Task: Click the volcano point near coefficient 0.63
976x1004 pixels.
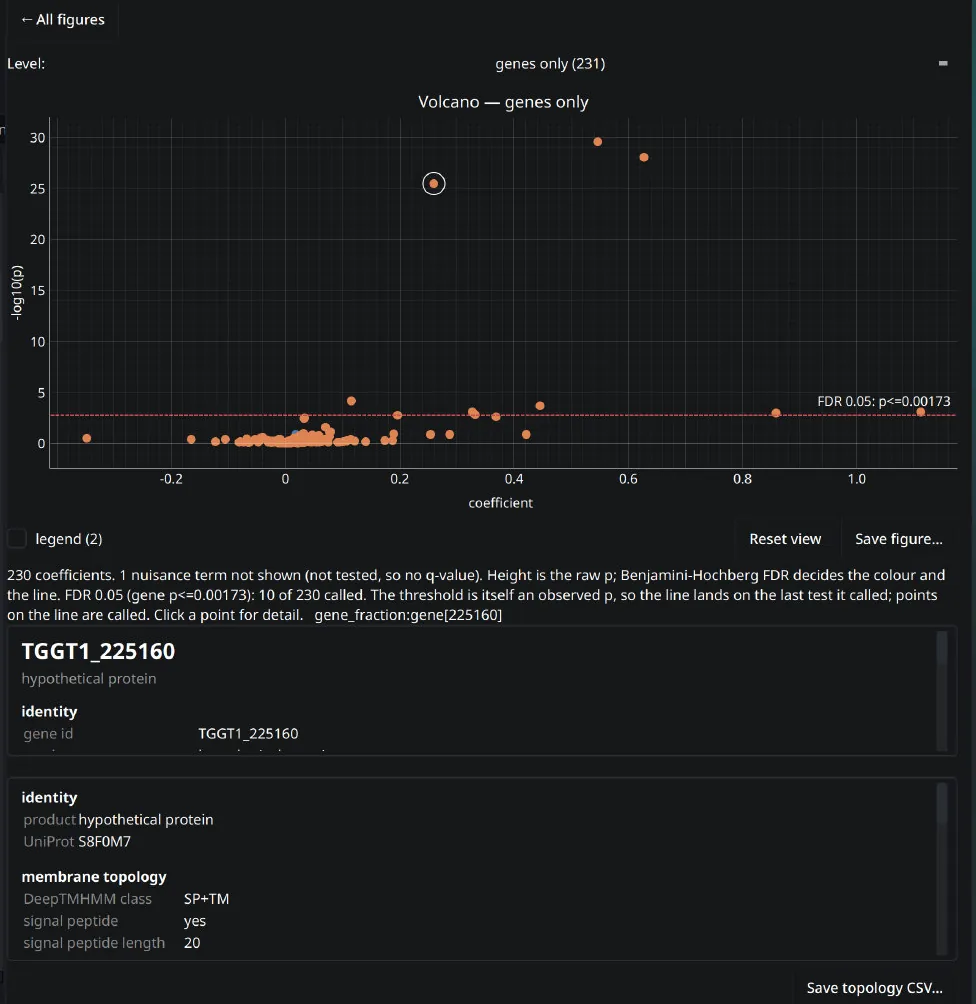Action: click(644, 157)
